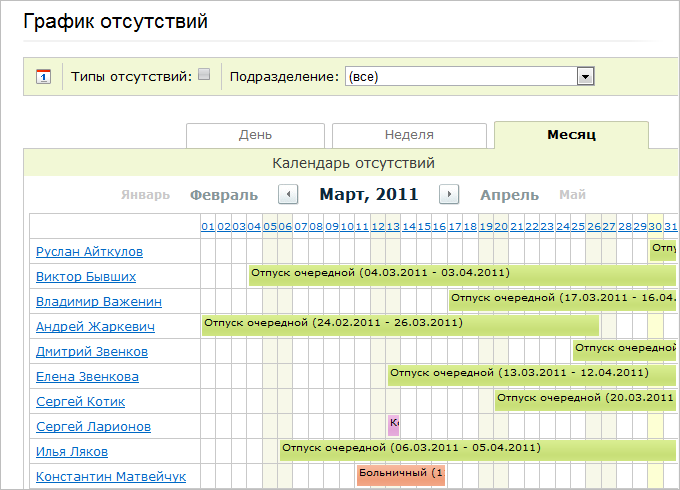Go to previous month arrow button

coord(288,195)
